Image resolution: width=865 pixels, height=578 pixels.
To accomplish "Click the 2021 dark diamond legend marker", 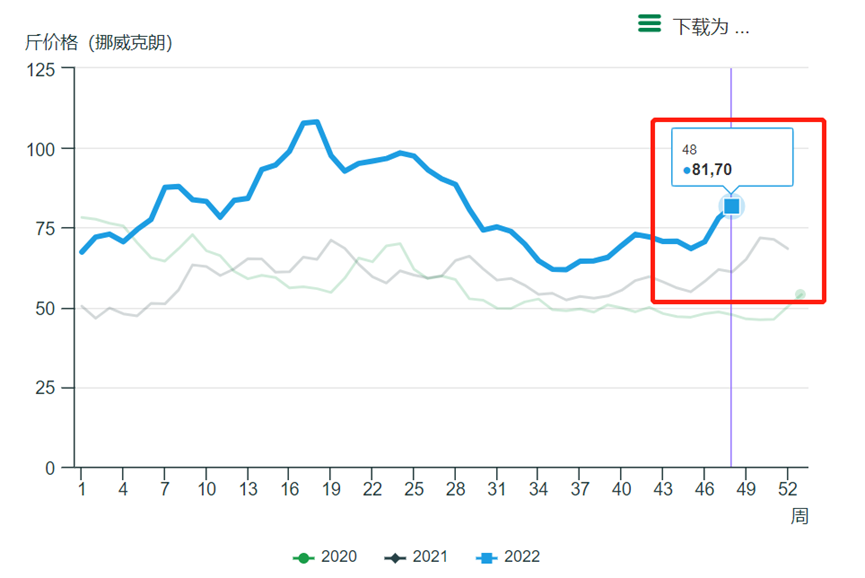I will 394,558.
